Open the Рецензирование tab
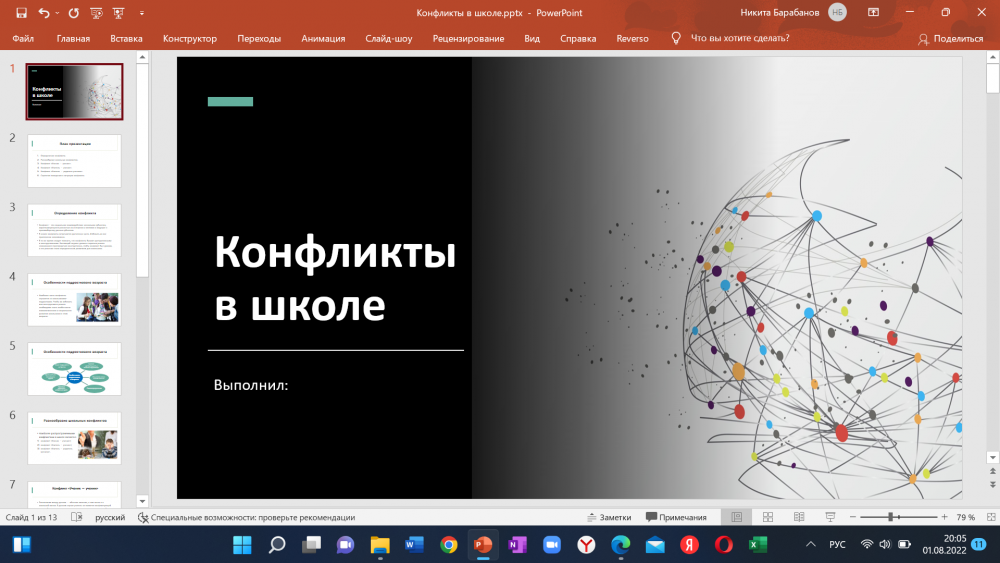The image size is (1000, 563). click(x=468, y=38)
